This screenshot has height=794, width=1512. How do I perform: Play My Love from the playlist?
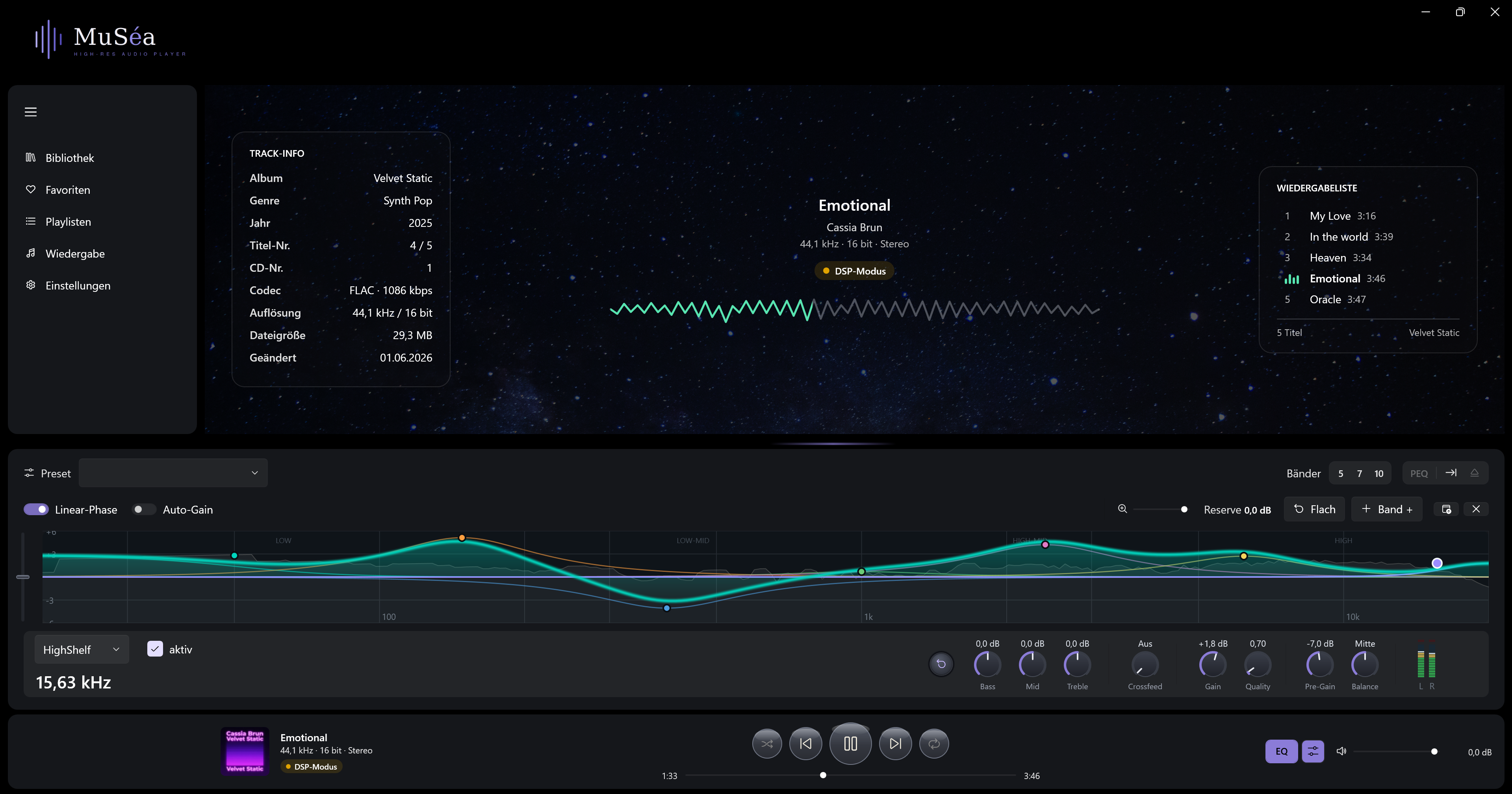tap(1367, 216)
